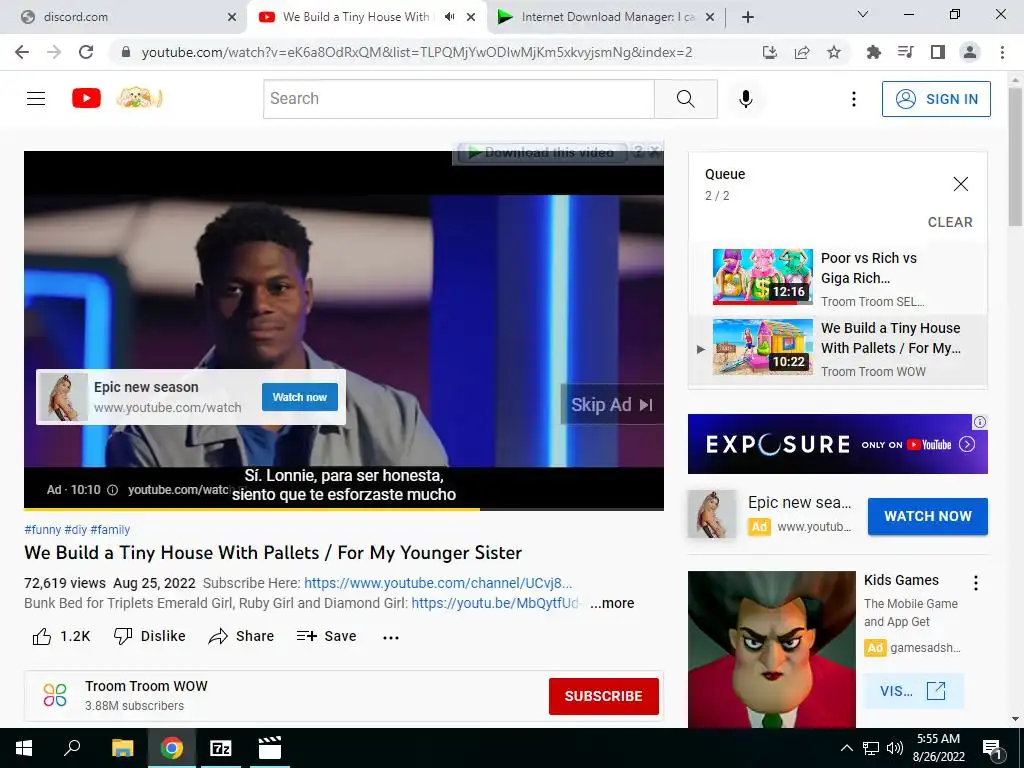Open the Chrome extensions puzzle icon
This screenshot has height=768, width=1024.
click(x=874, y=52)
